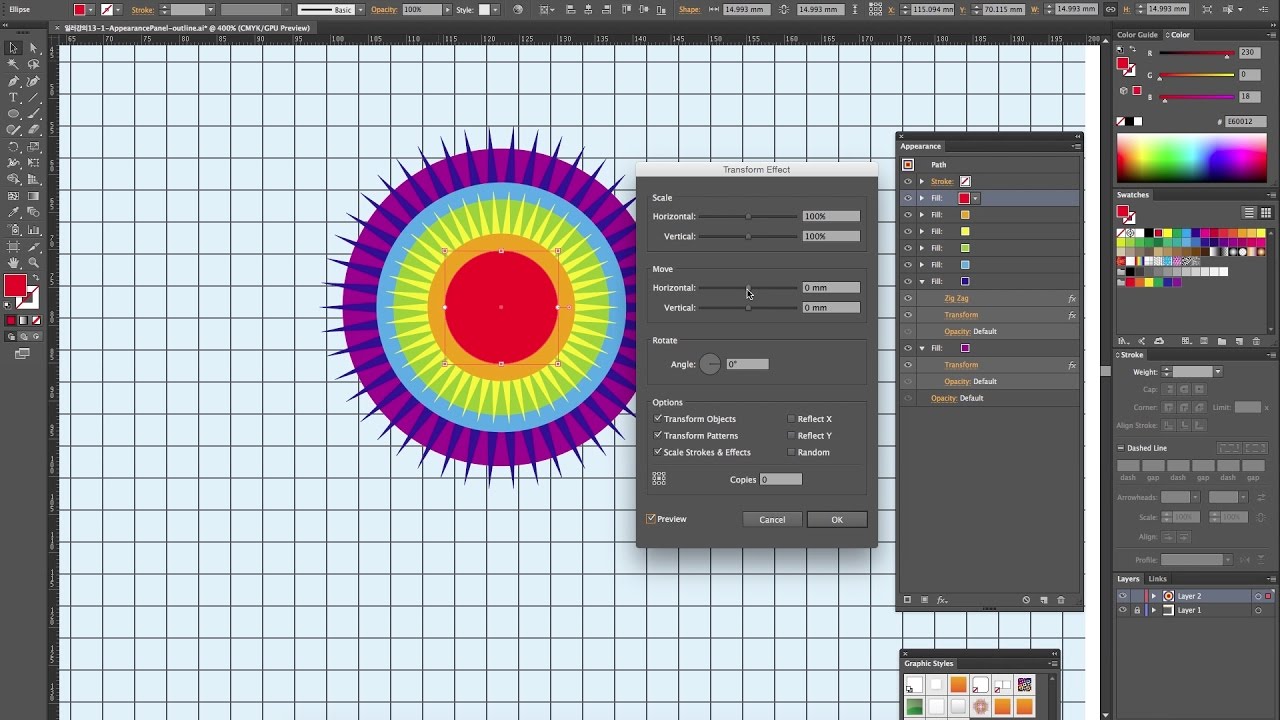The image size is (1280, 720).
Task: Select the Hand tool
Action: [14, 262]
